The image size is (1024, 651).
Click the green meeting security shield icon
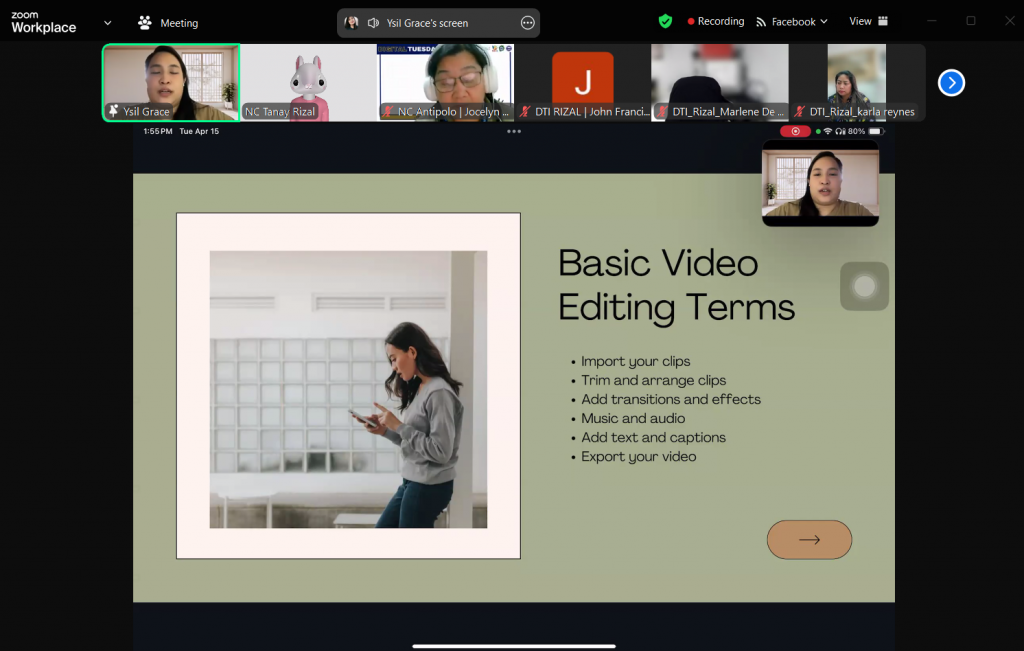pyautogui.click(x=664, y=20)
